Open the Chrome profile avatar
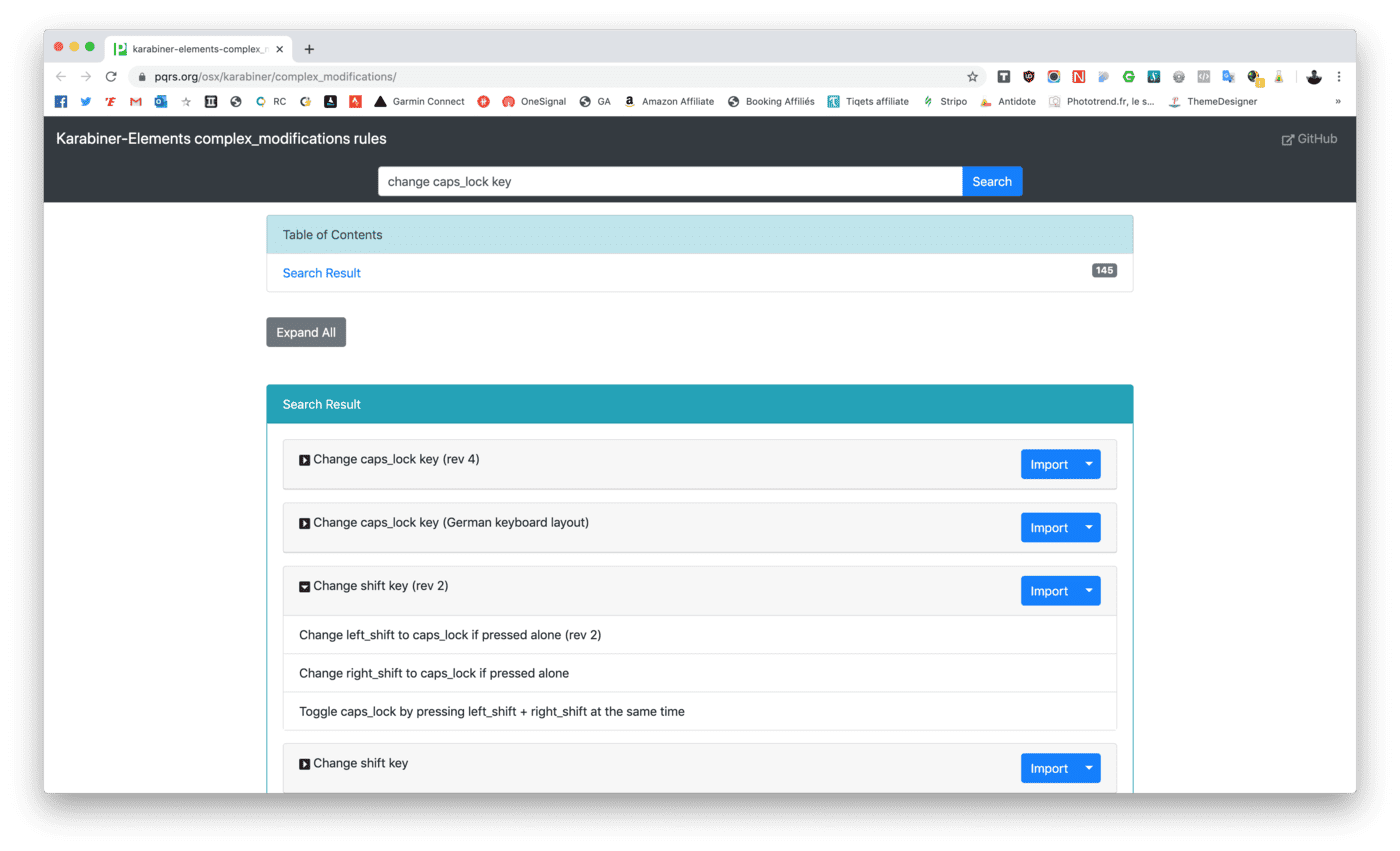Image resolution: width=1400 pixels, height=851 pixels. coord(1314,76)
